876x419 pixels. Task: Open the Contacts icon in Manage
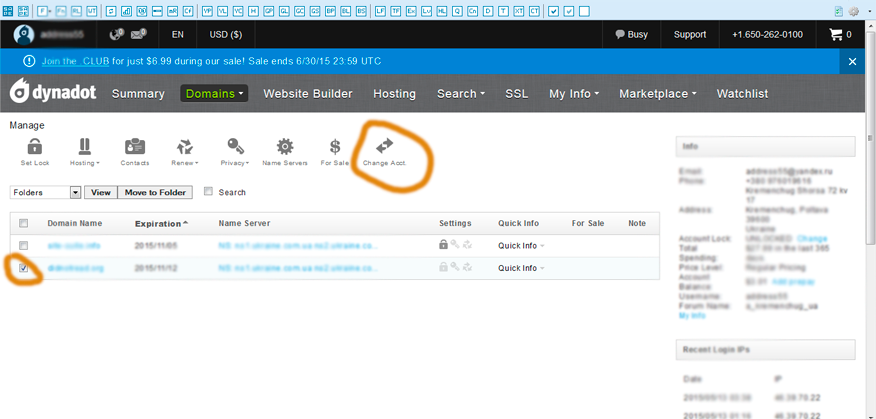tap(135, 147)
